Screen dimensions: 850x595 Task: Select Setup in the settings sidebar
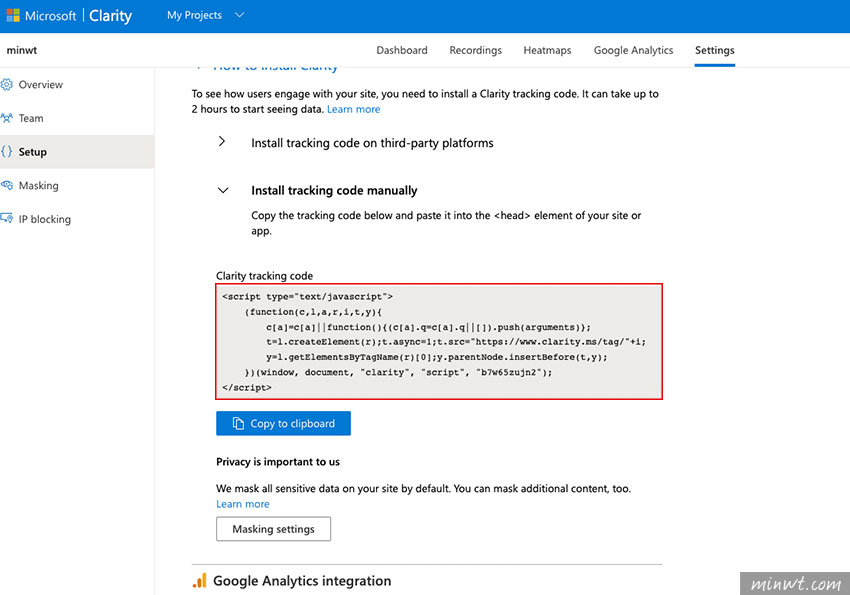pyautogui.click(x=77, y=152)
